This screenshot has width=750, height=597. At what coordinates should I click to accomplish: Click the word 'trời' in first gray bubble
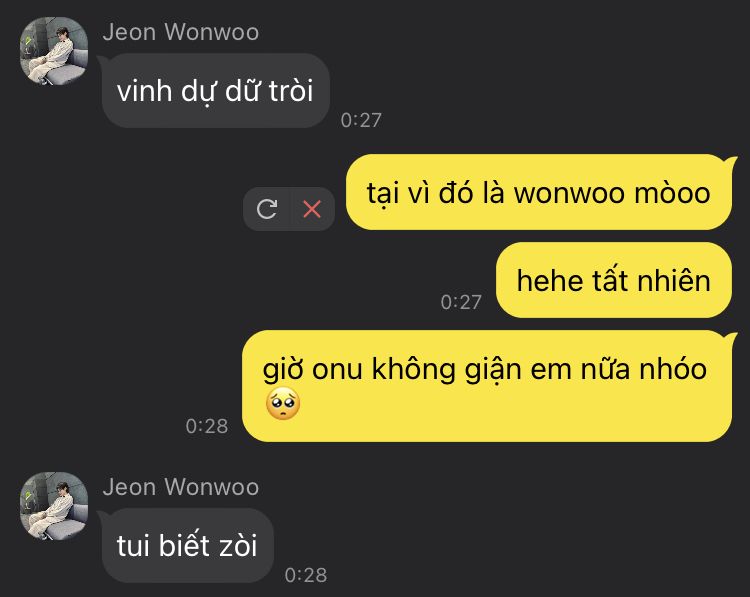(x=291, y=90)
